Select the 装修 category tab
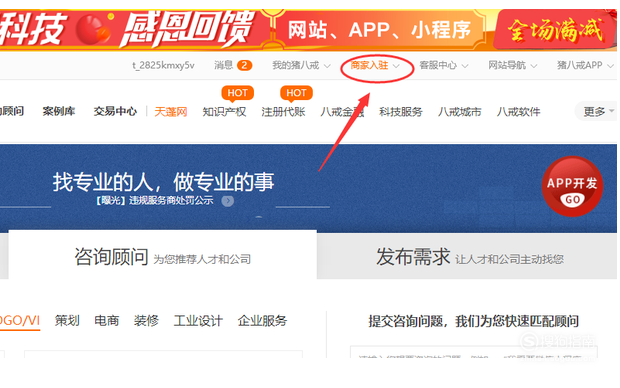The width and height of the screenshot is (620, 388). [146, 320]
